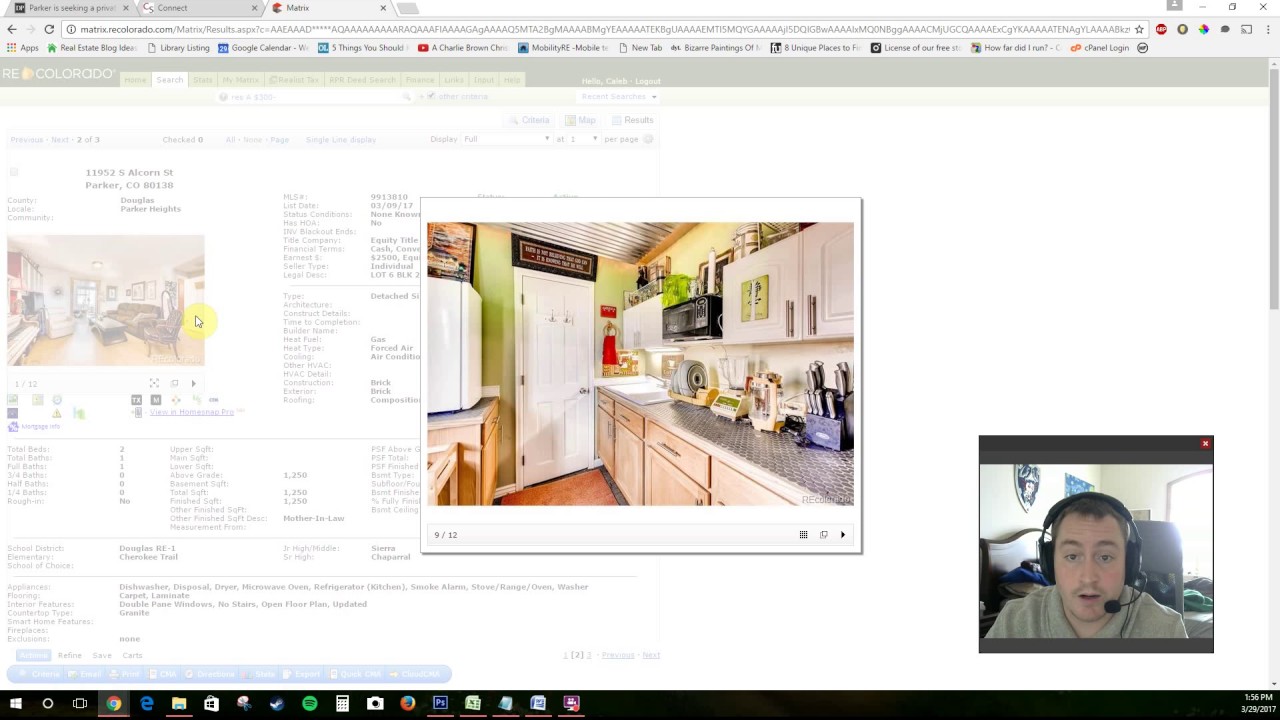Click the yellow warning triangle icon
The height and width of the screenshot is (720, 1280).
click(56, 413)
